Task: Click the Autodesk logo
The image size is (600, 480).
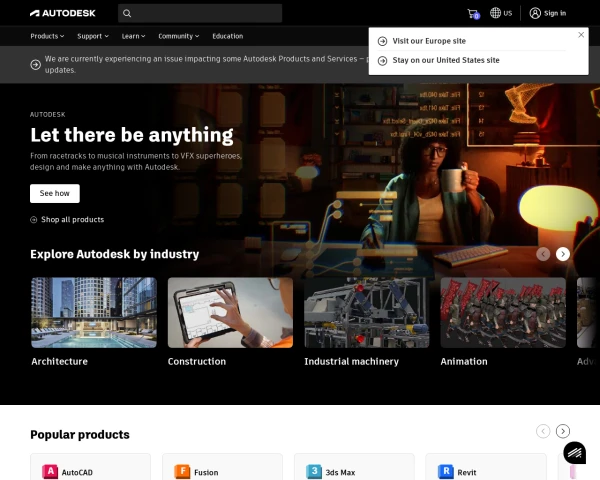Action: (63, 13)
